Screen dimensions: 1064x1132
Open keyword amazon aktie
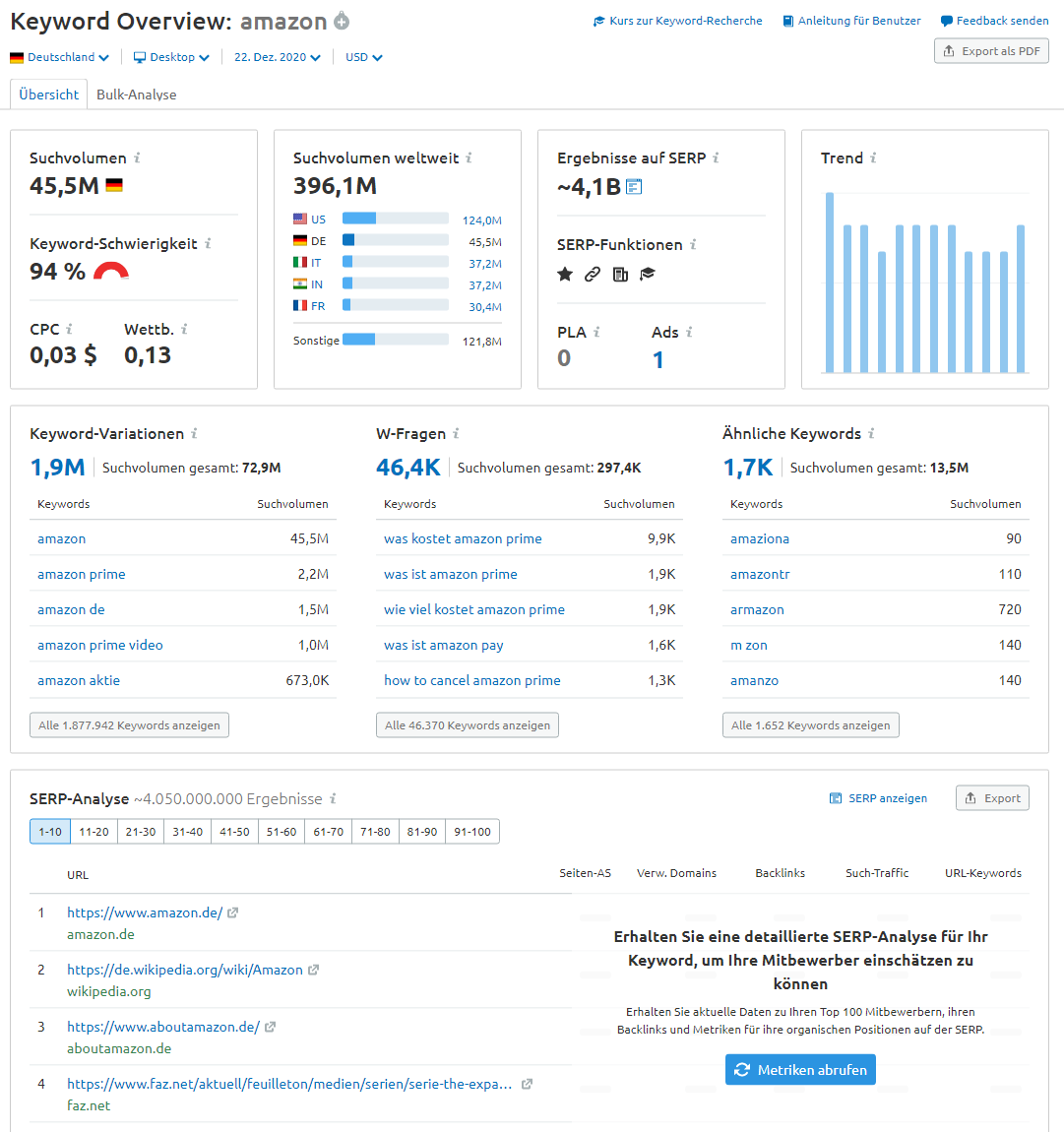(x=79, y=680)
